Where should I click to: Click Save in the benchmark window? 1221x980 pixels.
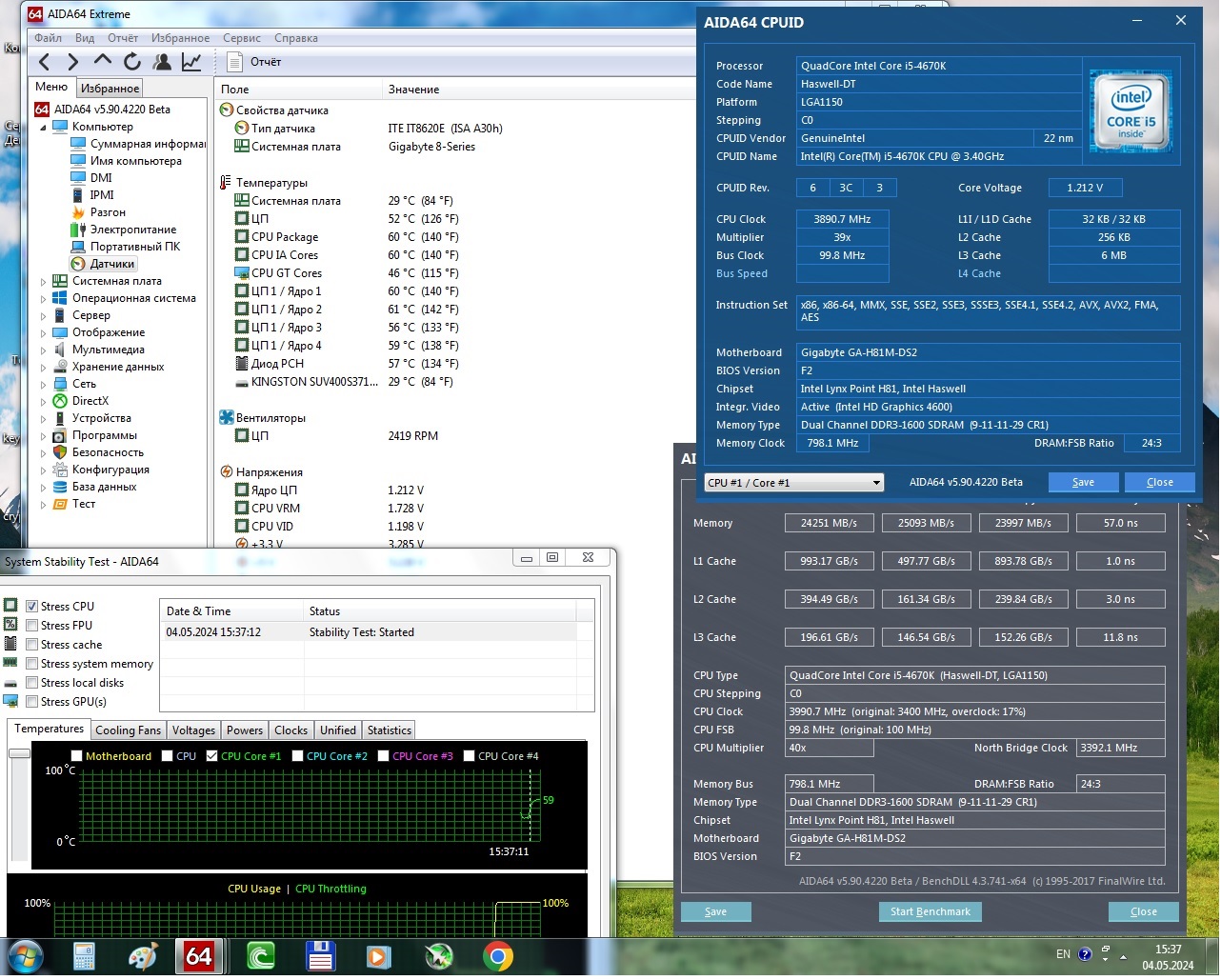tap(715, 911)
